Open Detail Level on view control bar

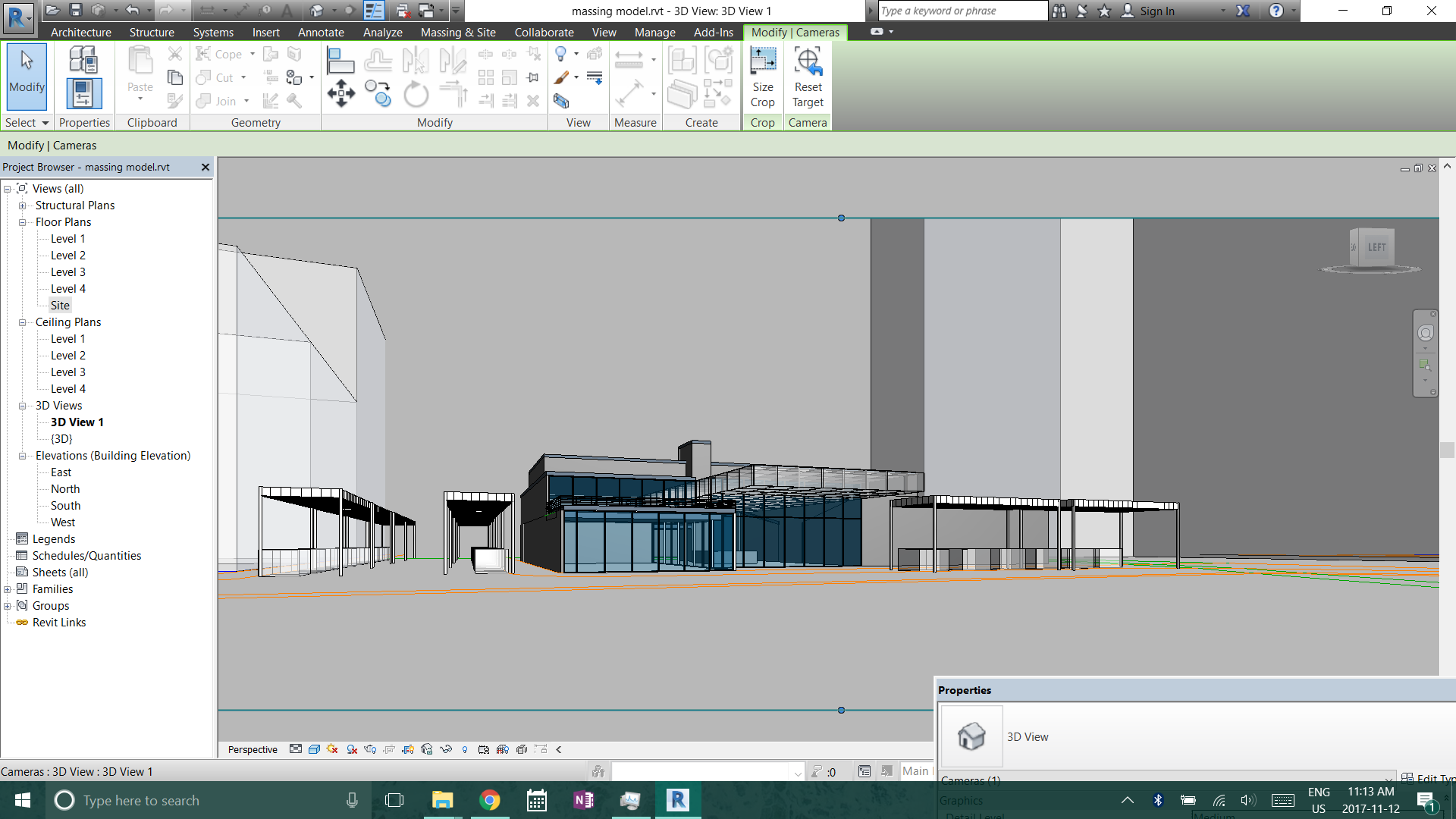click(296, 749)
